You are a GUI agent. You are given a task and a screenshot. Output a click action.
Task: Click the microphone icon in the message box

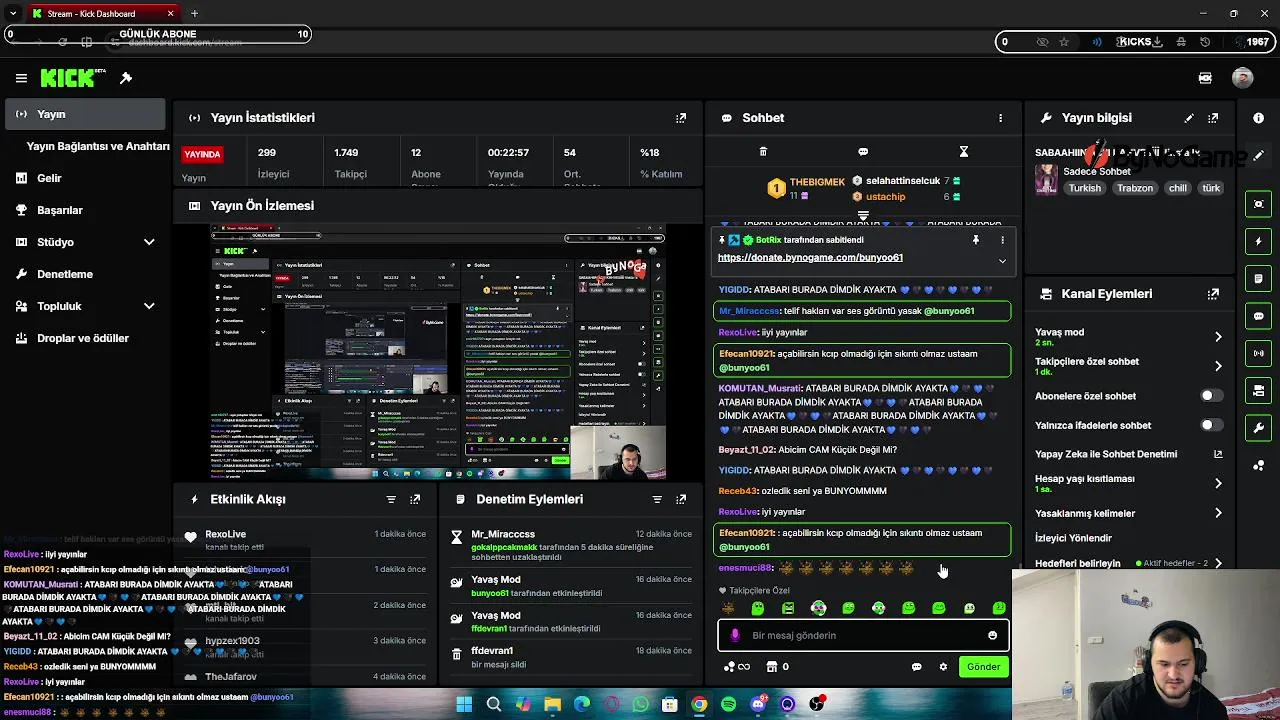tap(735, 635)
